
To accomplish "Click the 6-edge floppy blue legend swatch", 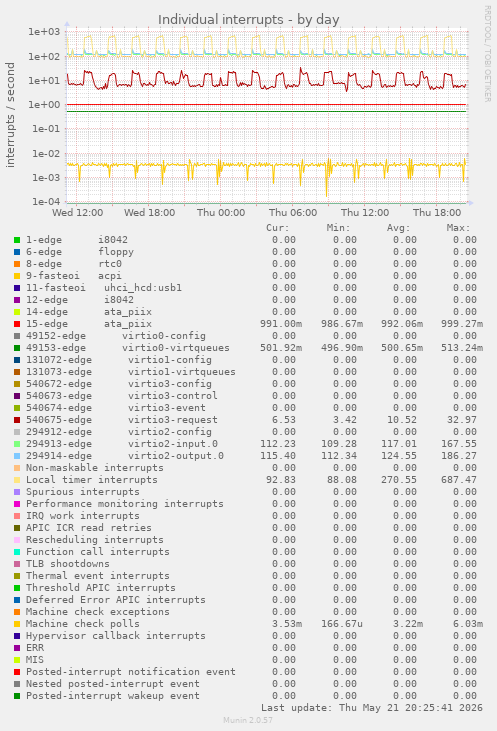I will 17,252.
